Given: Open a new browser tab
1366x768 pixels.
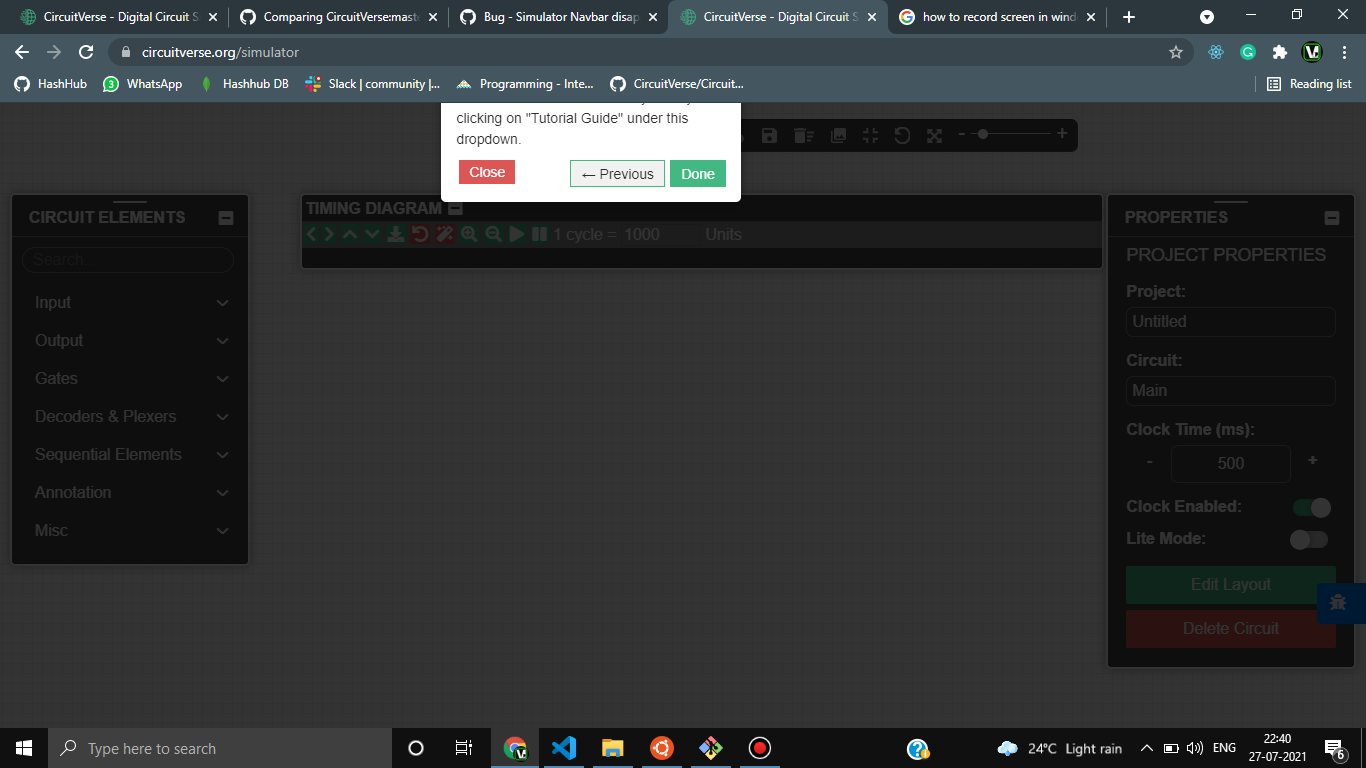Looking at the screenshot, I should pyautogui.click(x=1129, y=17).
